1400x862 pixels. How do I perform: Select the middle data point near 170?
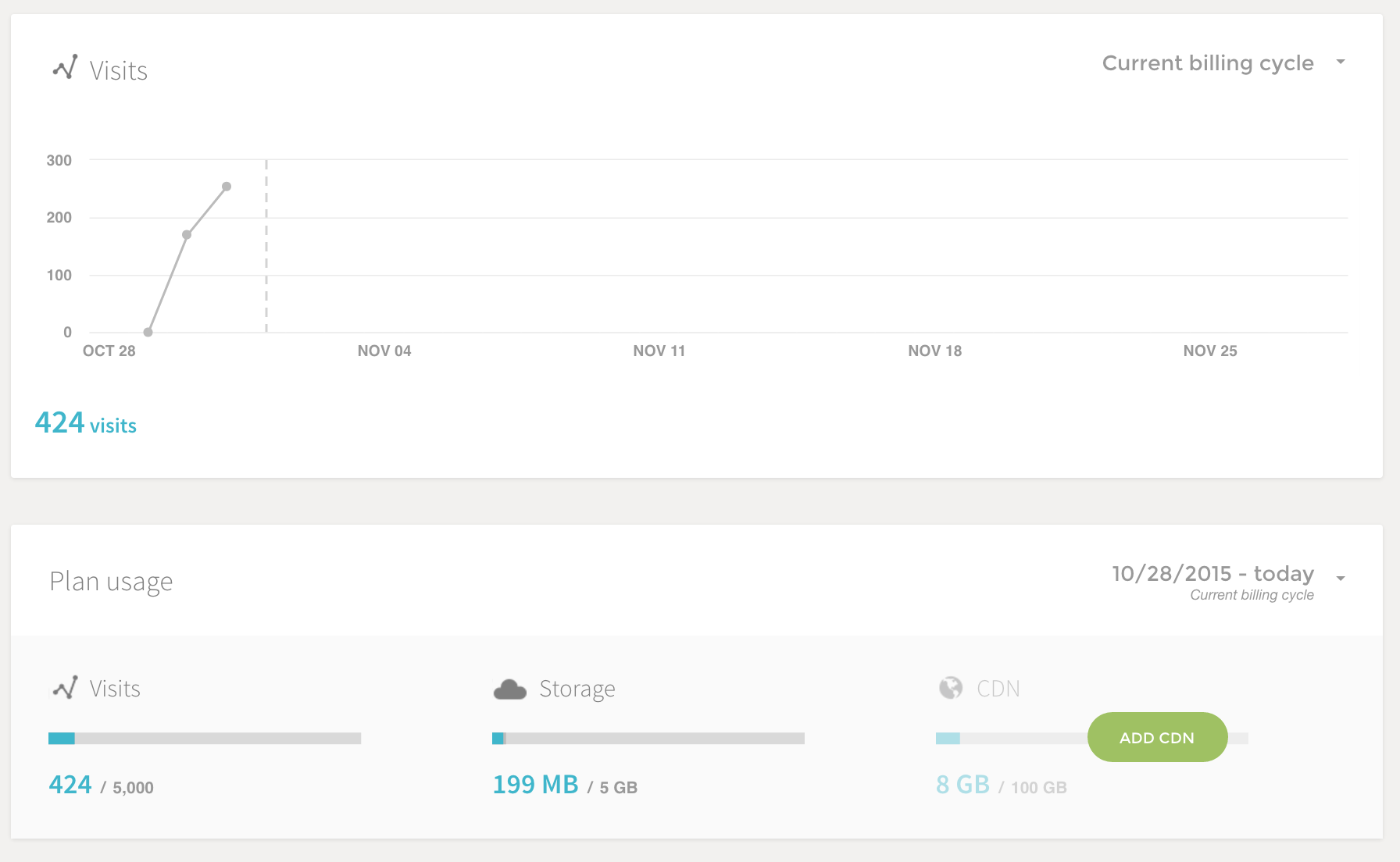point(187,234)
